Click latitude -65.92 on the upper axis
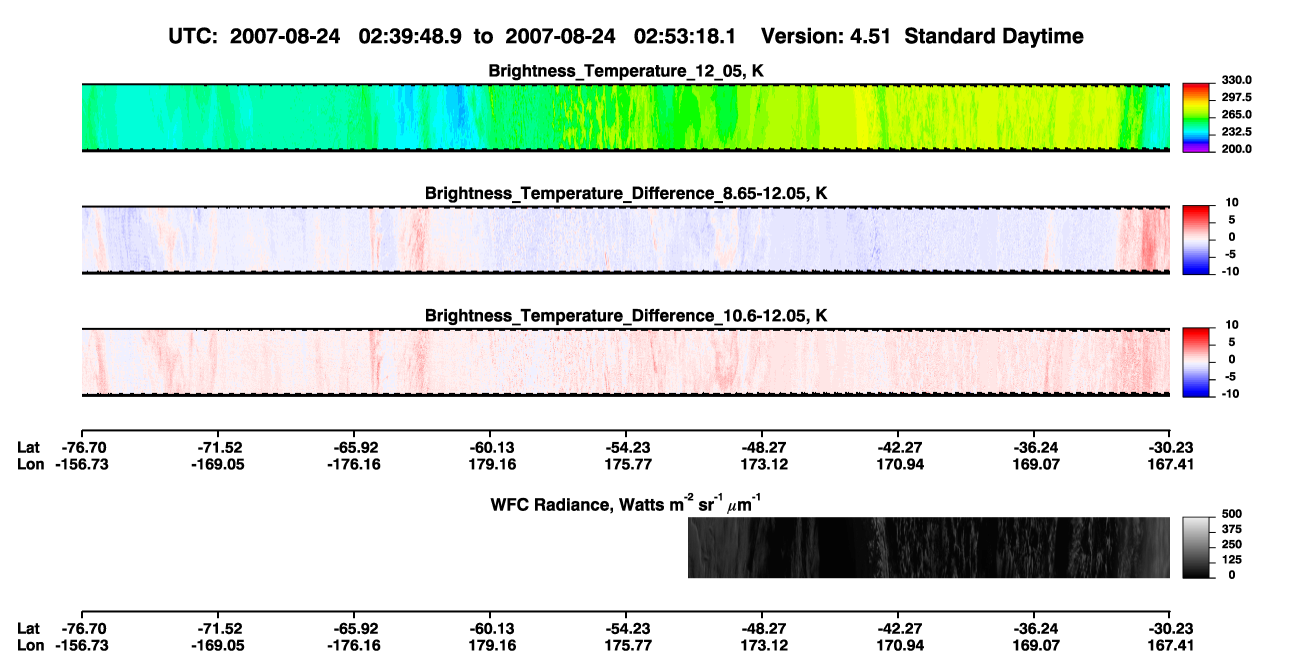The height and width of the screenshot is (667, 1300). coord(355,448)
